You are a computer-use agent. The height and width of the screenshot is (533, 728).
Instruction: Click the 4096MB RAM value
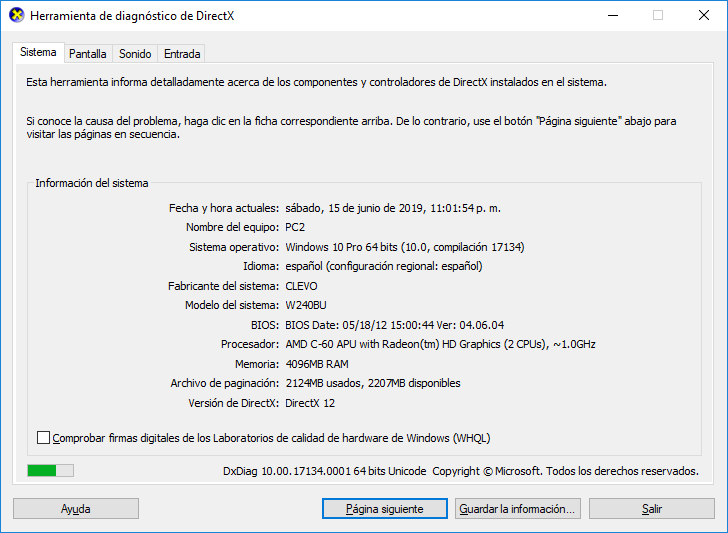317,364
